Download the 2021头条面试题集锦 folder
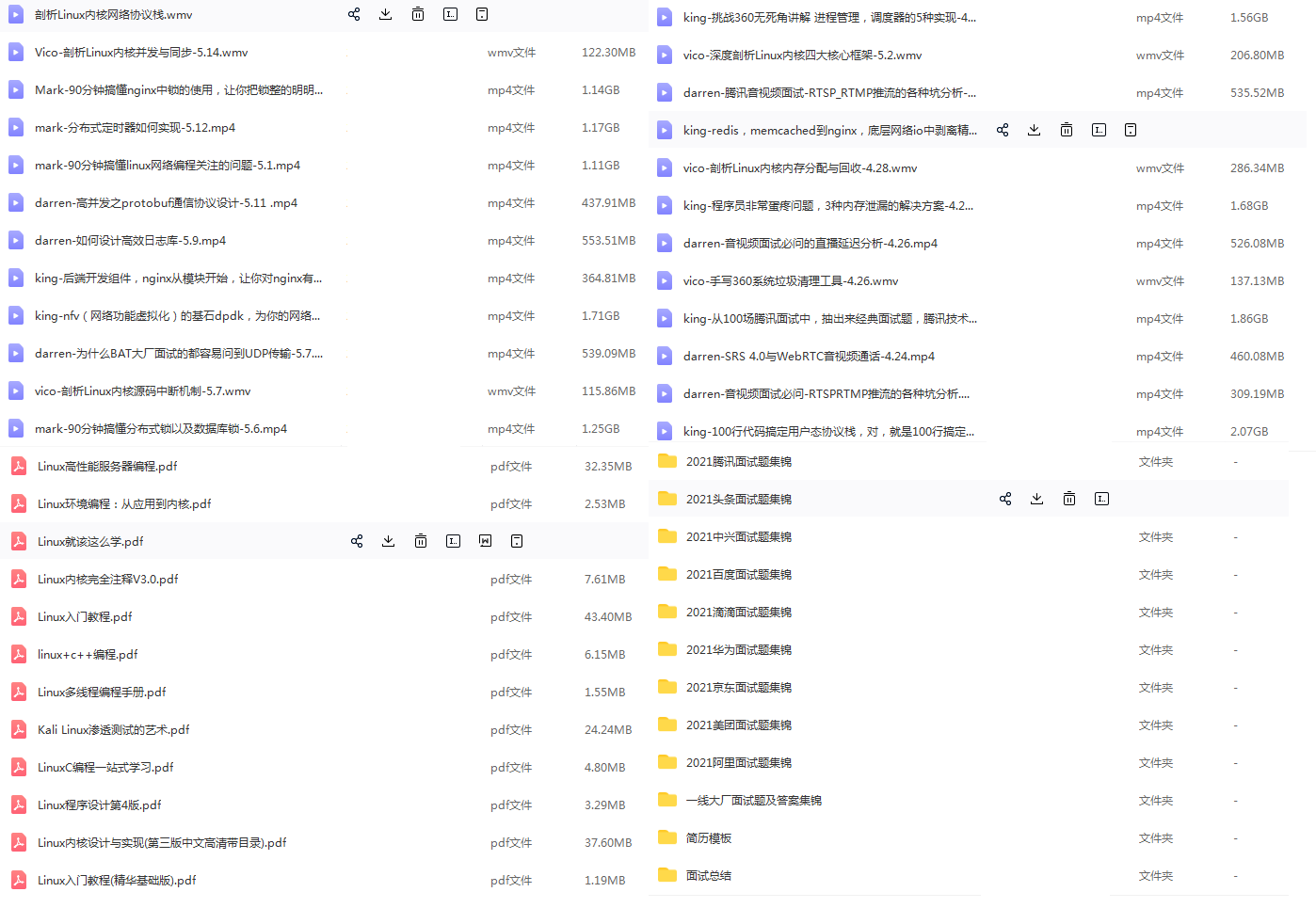Viewport: 1316px width, 908px height. click(1037, 499)
